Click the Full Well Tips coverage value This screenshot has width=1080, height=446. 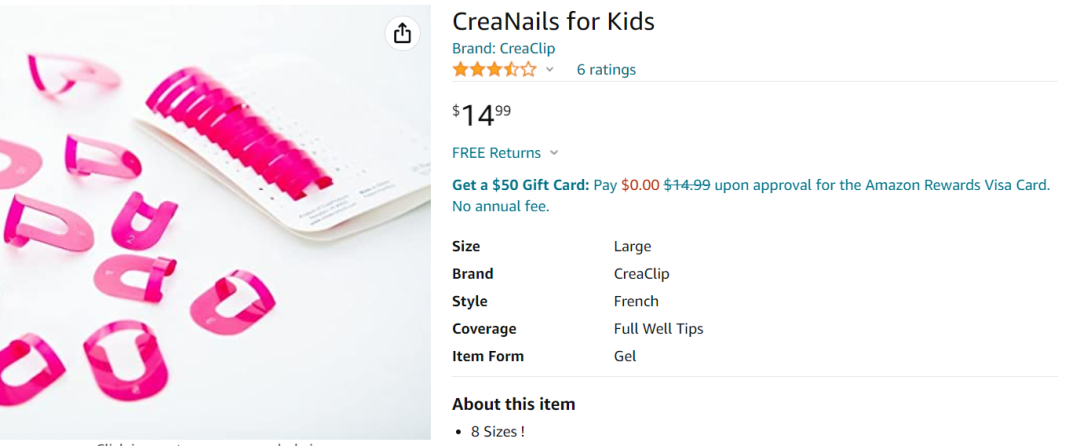pyautogui.click(x=658, y=329)
